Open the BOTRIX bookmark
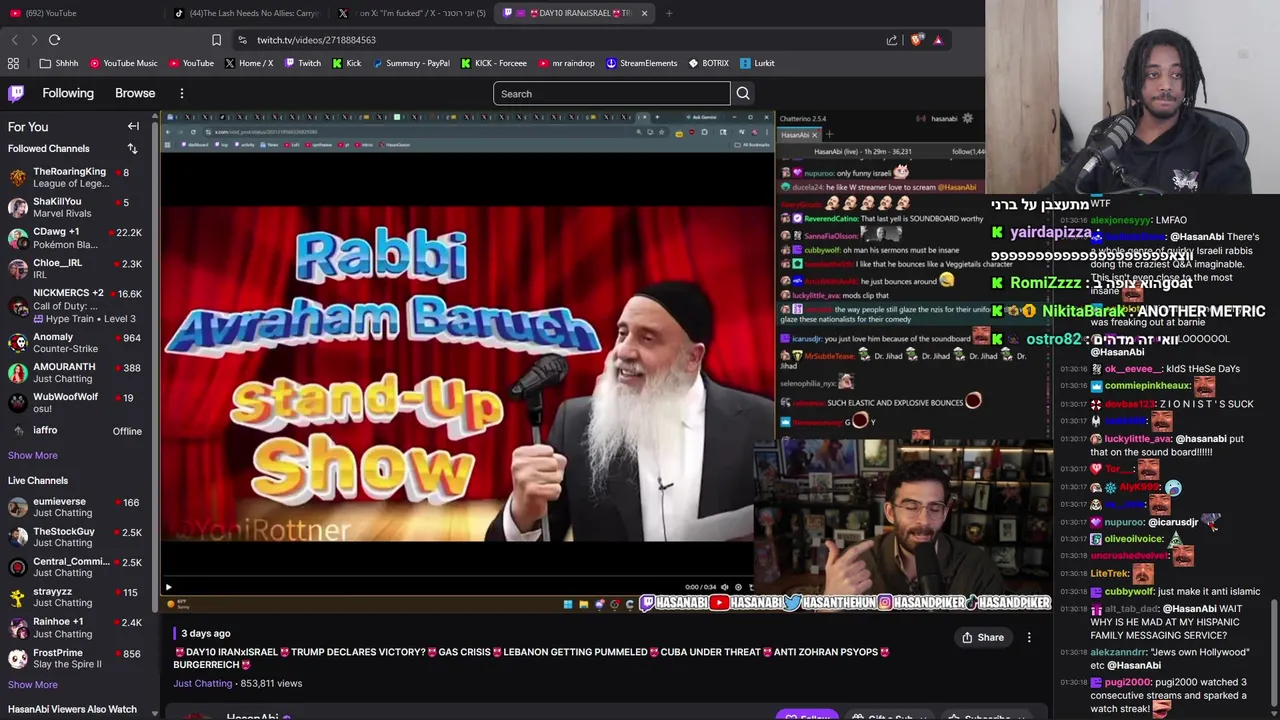 click(709, 63)
